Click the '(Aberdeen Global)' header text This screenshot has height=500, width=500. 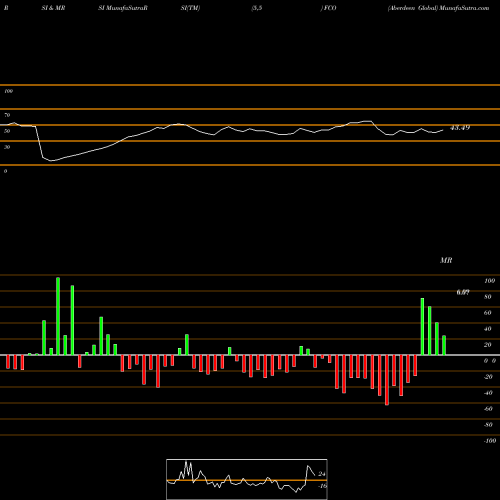(413, 8)
